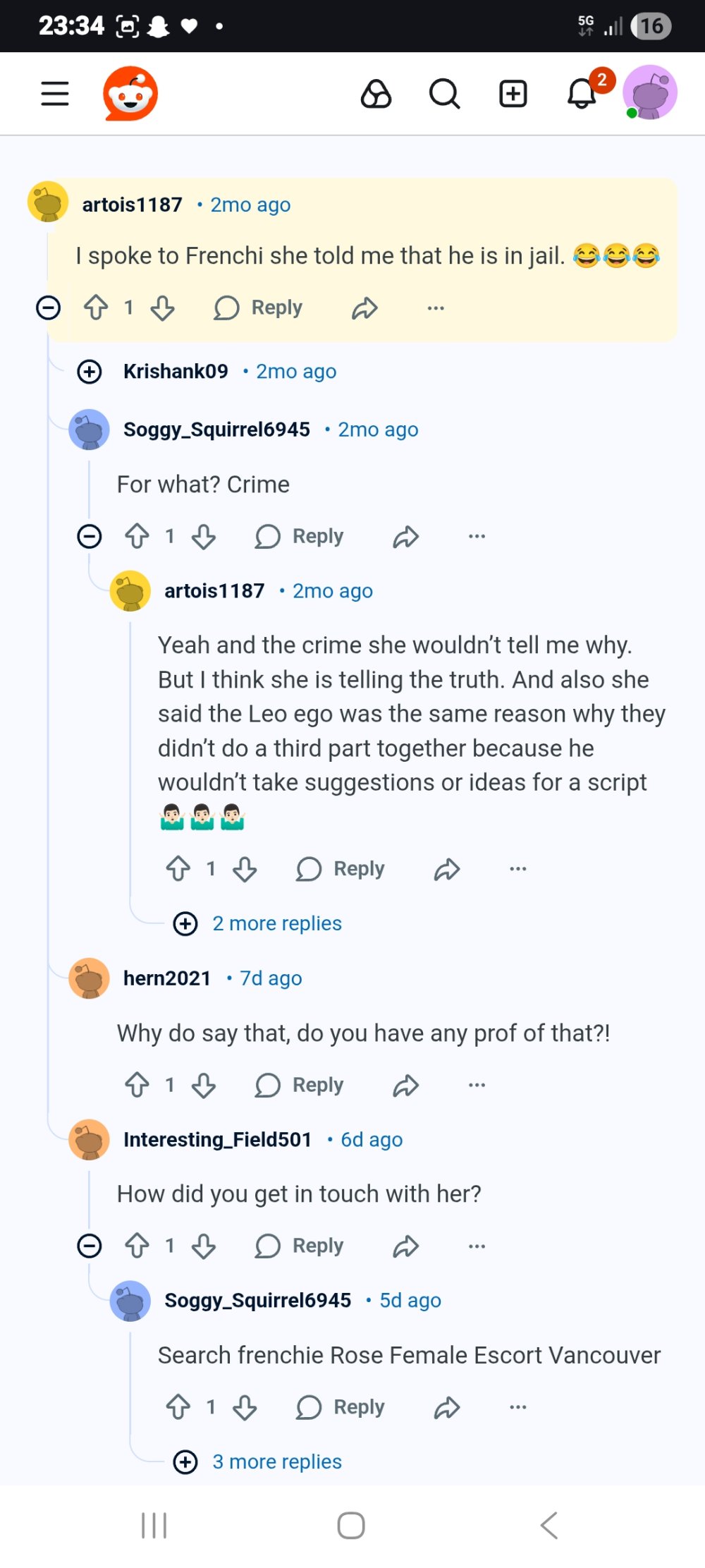
Task: Open more options on top artois1187 comment
Action: (436, 308)
